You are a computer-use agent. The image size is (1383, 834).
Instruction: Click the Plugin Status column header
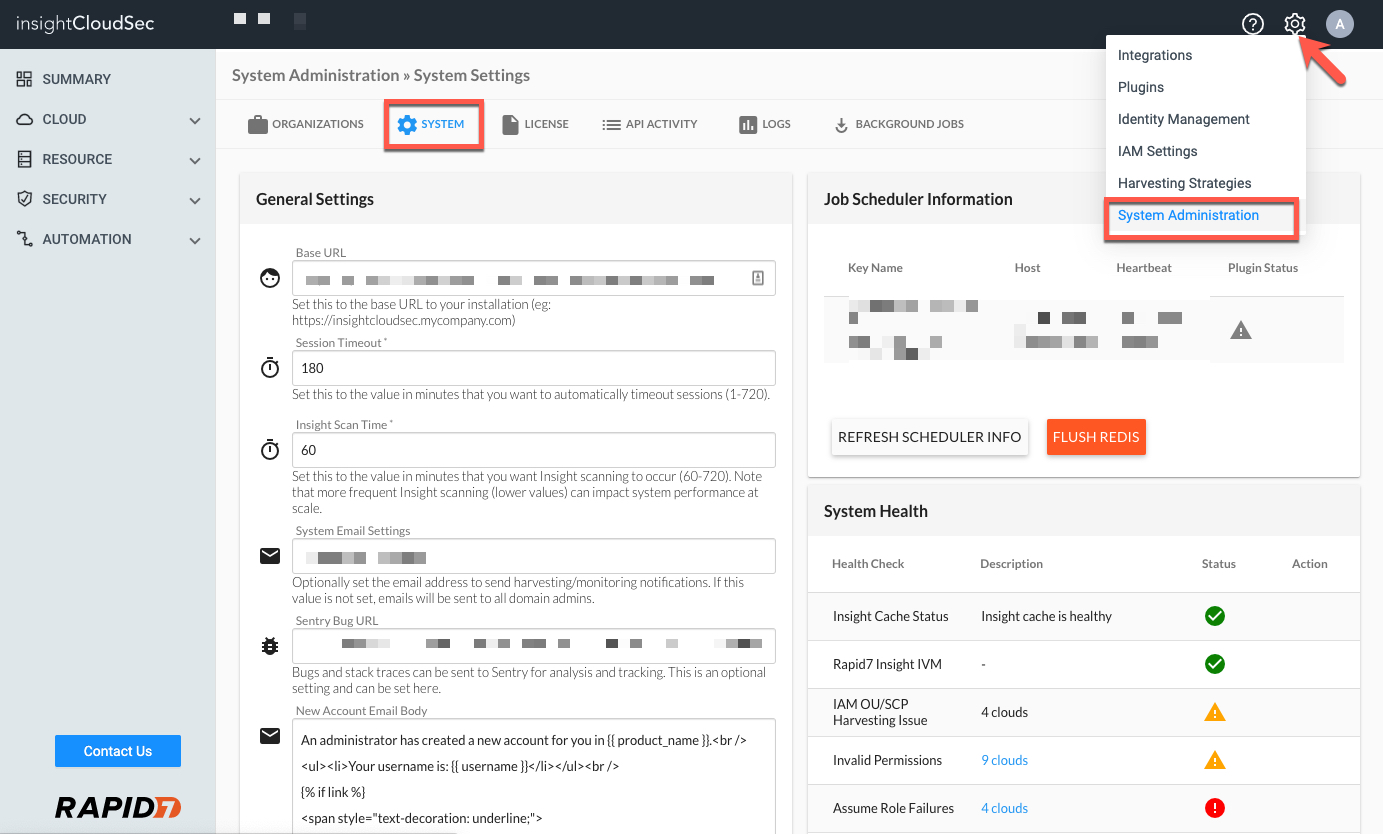pos(1263,268)
